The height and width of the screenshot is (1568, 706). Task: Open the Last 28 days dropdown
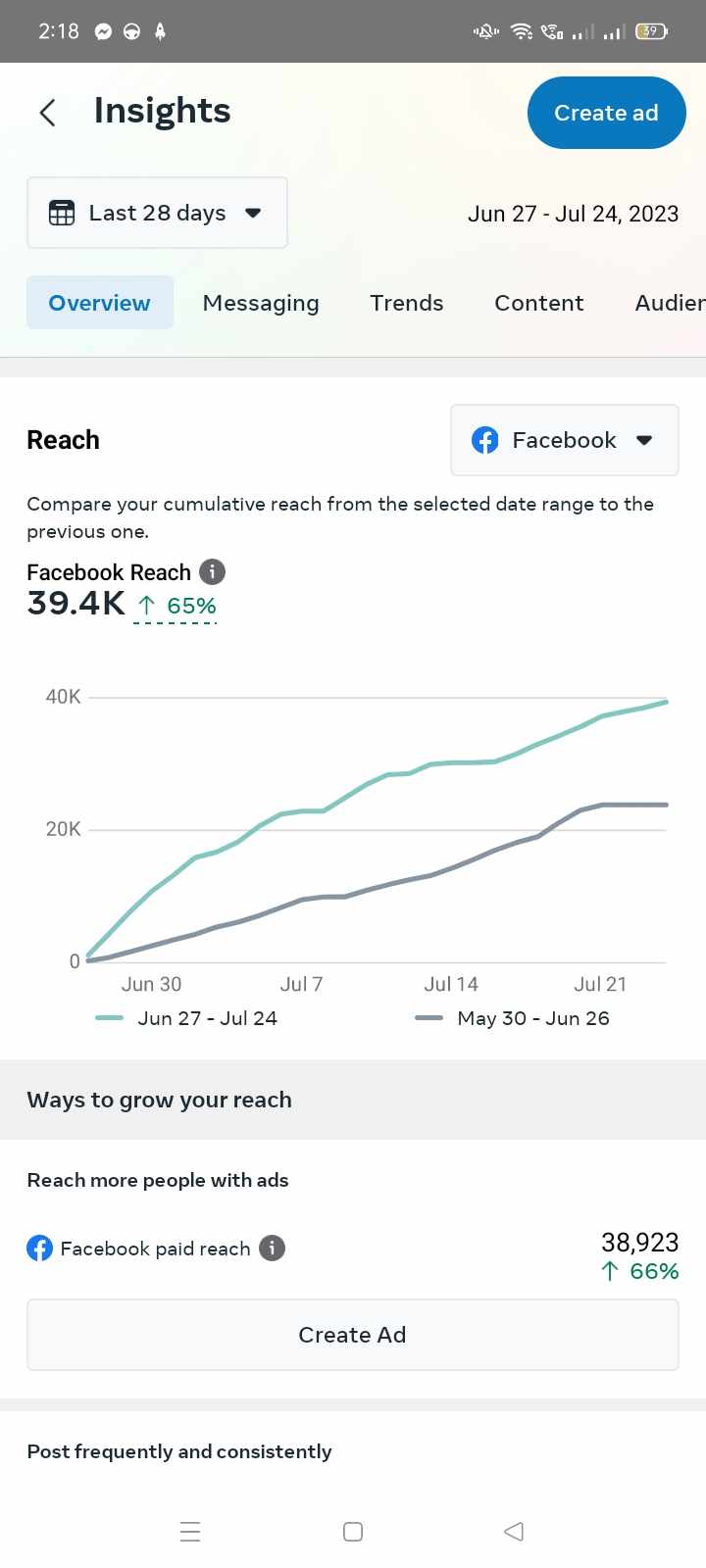[x=157, y=213]
